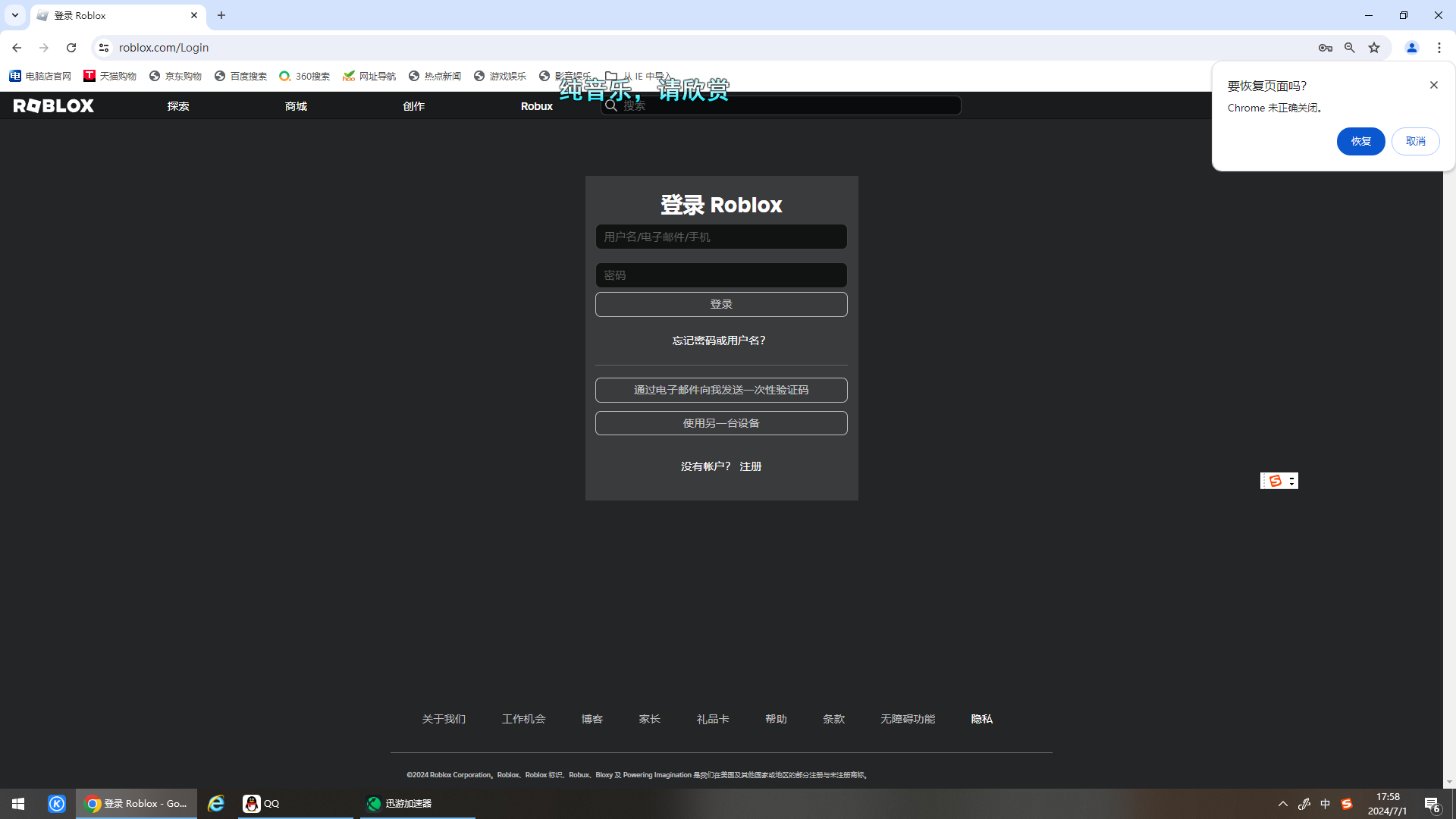
Task: Open the 注册 sign-up link
Action: pos(751,466)
